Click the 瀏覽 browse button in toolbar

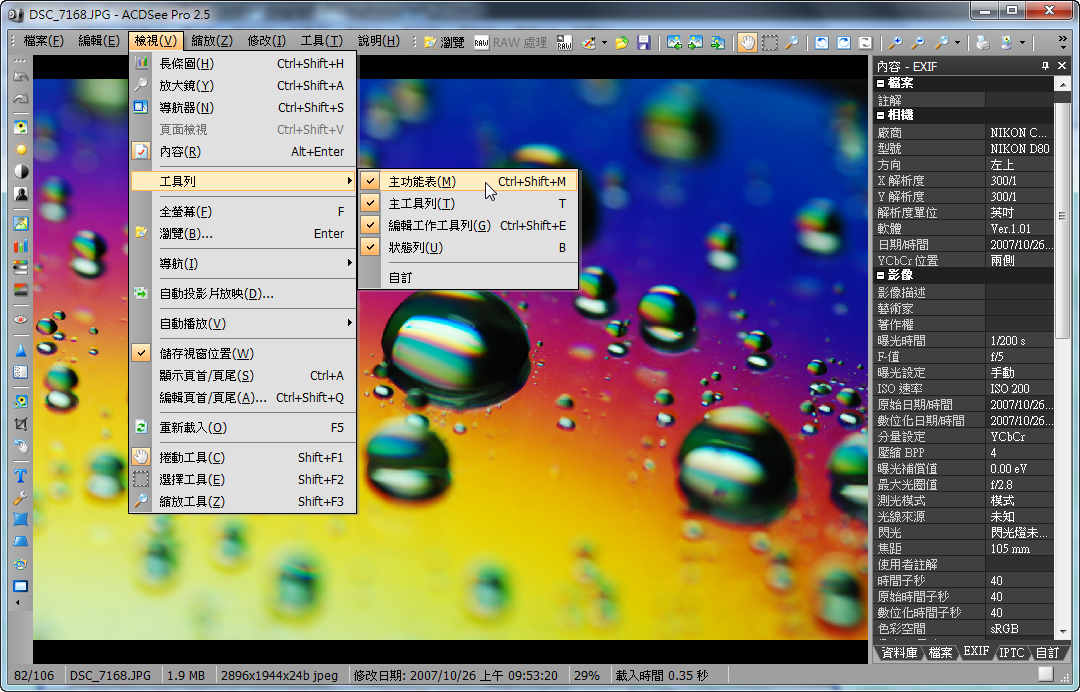tap(444, 42)
